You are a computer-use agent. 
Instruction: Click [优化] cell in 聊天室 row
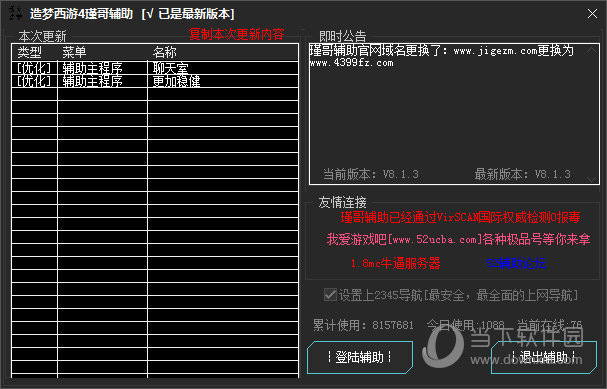coord(34,68)
